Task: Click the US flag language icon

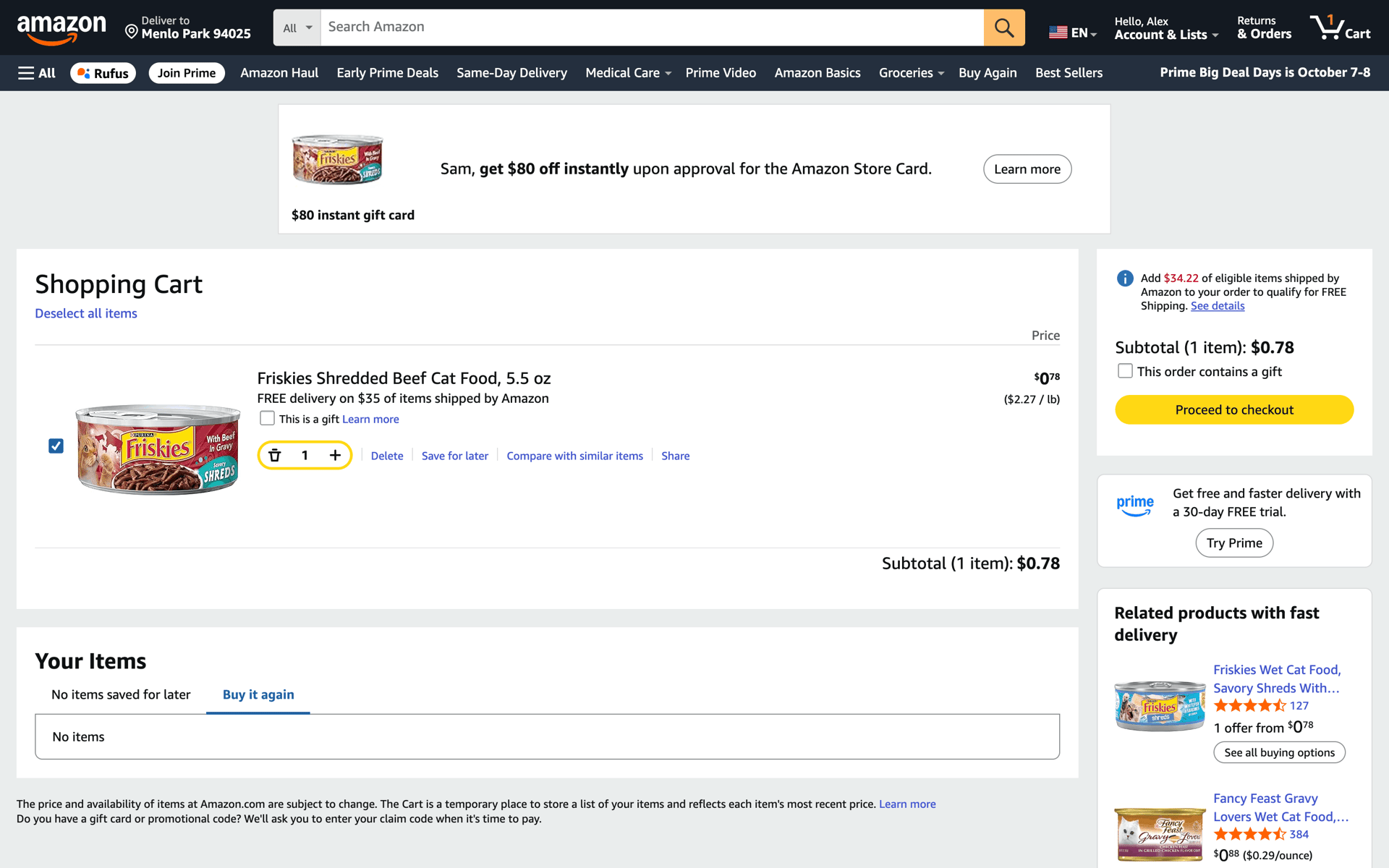Action: 1058,33
